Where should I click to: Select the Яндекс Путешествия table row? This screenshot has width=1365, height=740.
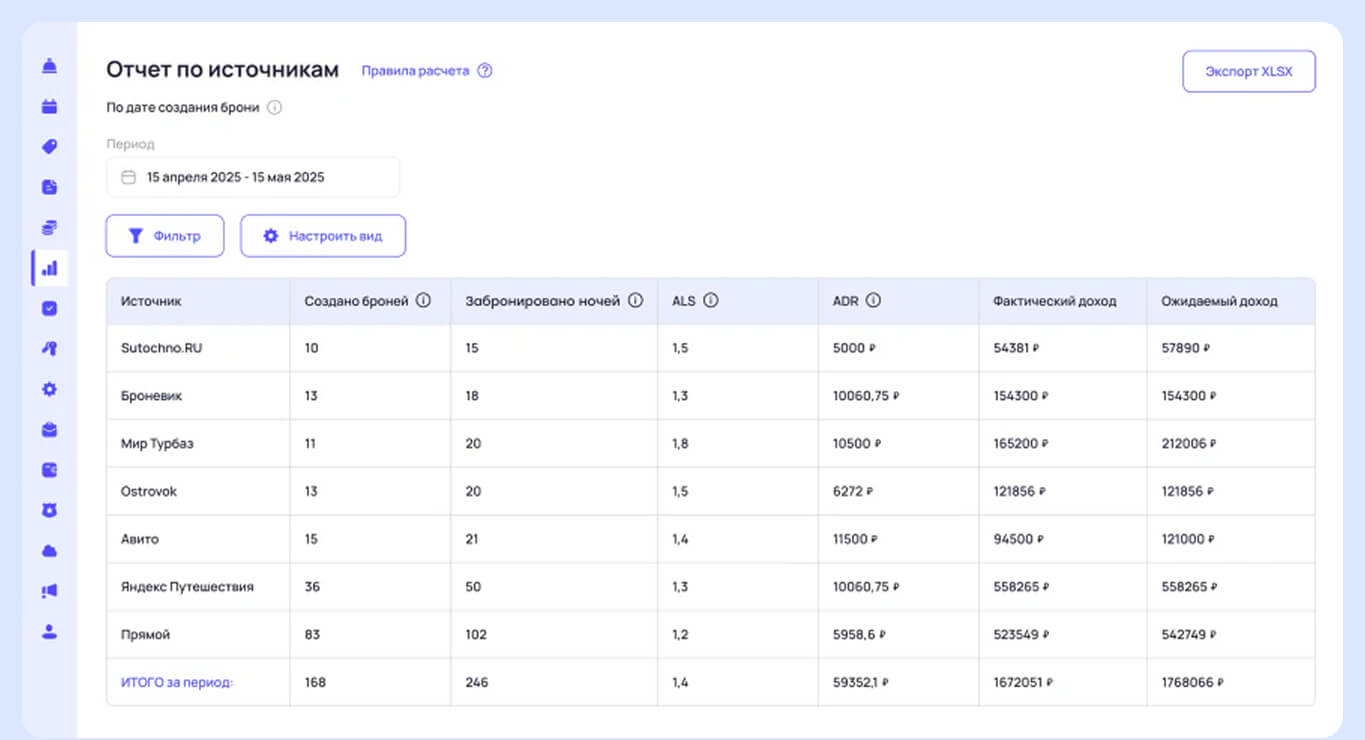[711, 587]
